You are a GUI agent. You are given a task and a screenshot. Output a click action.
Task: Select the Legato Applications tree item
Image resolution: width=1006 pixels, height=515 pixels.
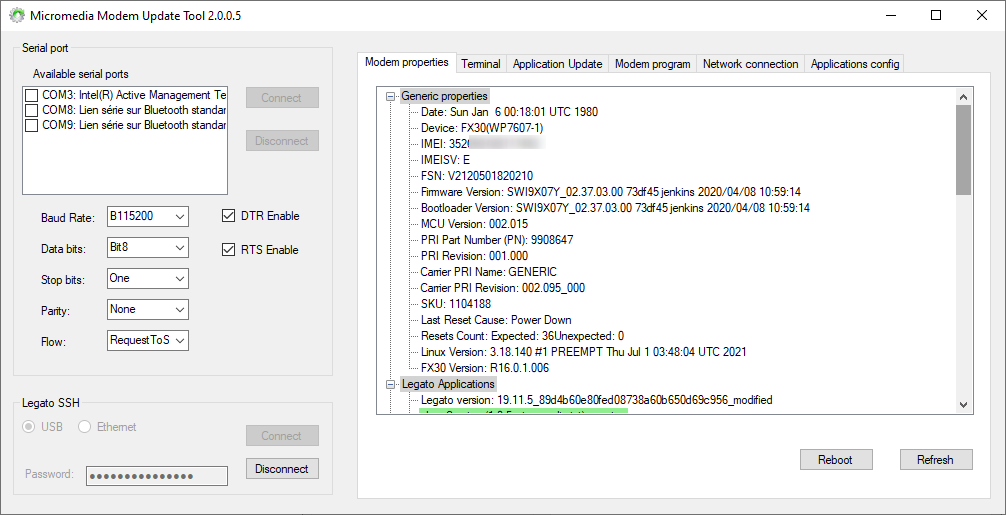(x=448, y=385)
